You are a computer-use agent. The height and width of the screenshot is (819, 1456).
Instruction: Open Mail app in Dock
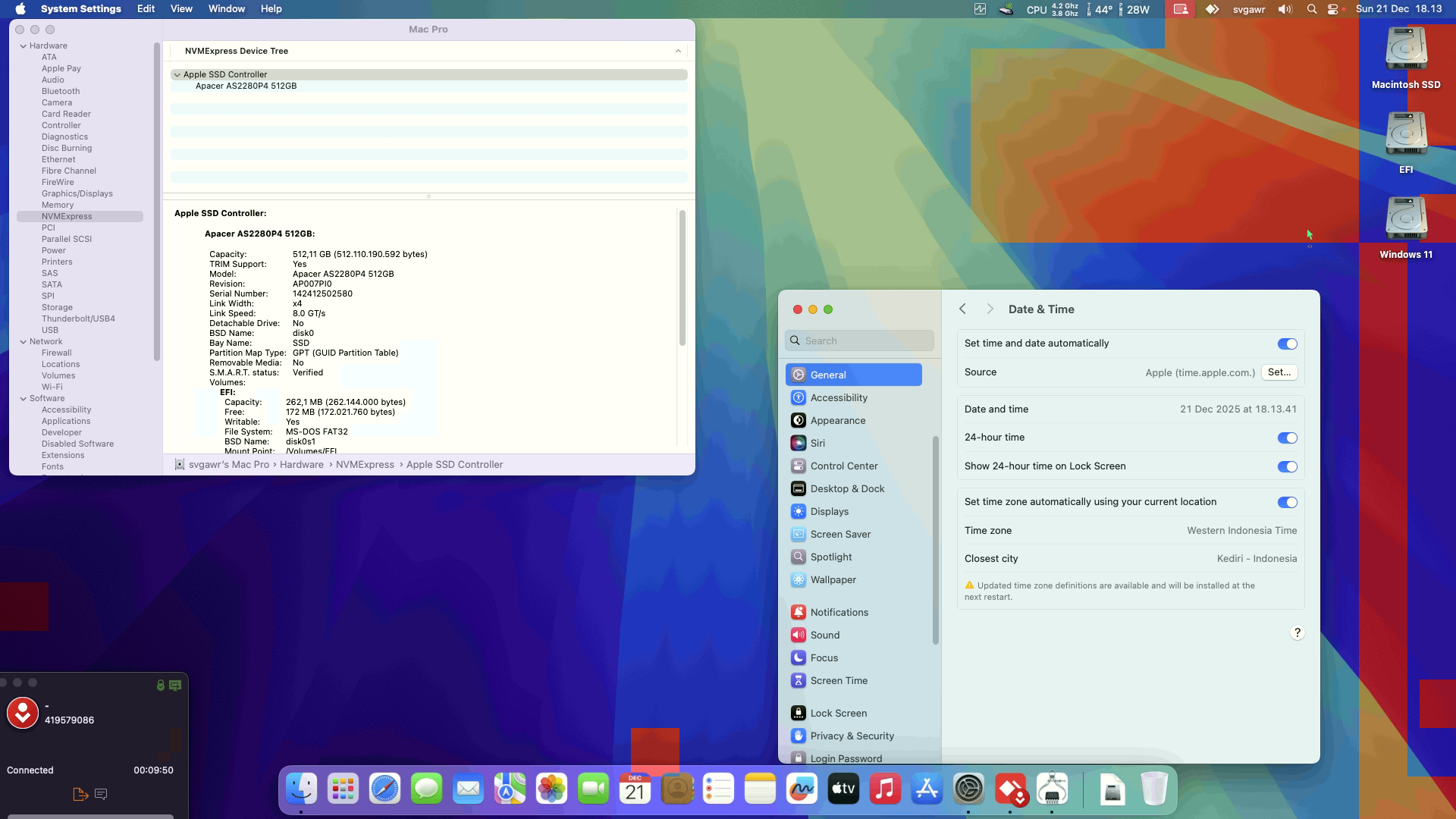tap(468, 789)
